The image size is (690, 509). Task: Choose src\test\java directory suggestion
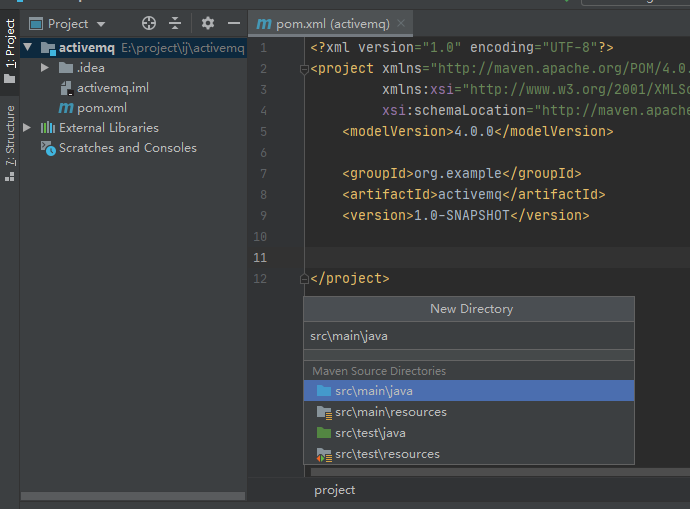click(370, 433)
